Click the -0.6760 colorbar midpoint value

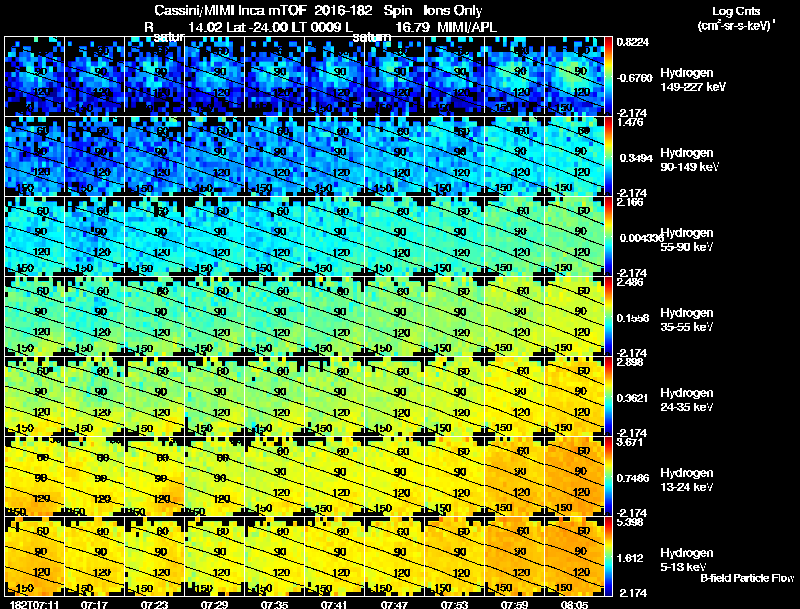(x=634, y=78)
